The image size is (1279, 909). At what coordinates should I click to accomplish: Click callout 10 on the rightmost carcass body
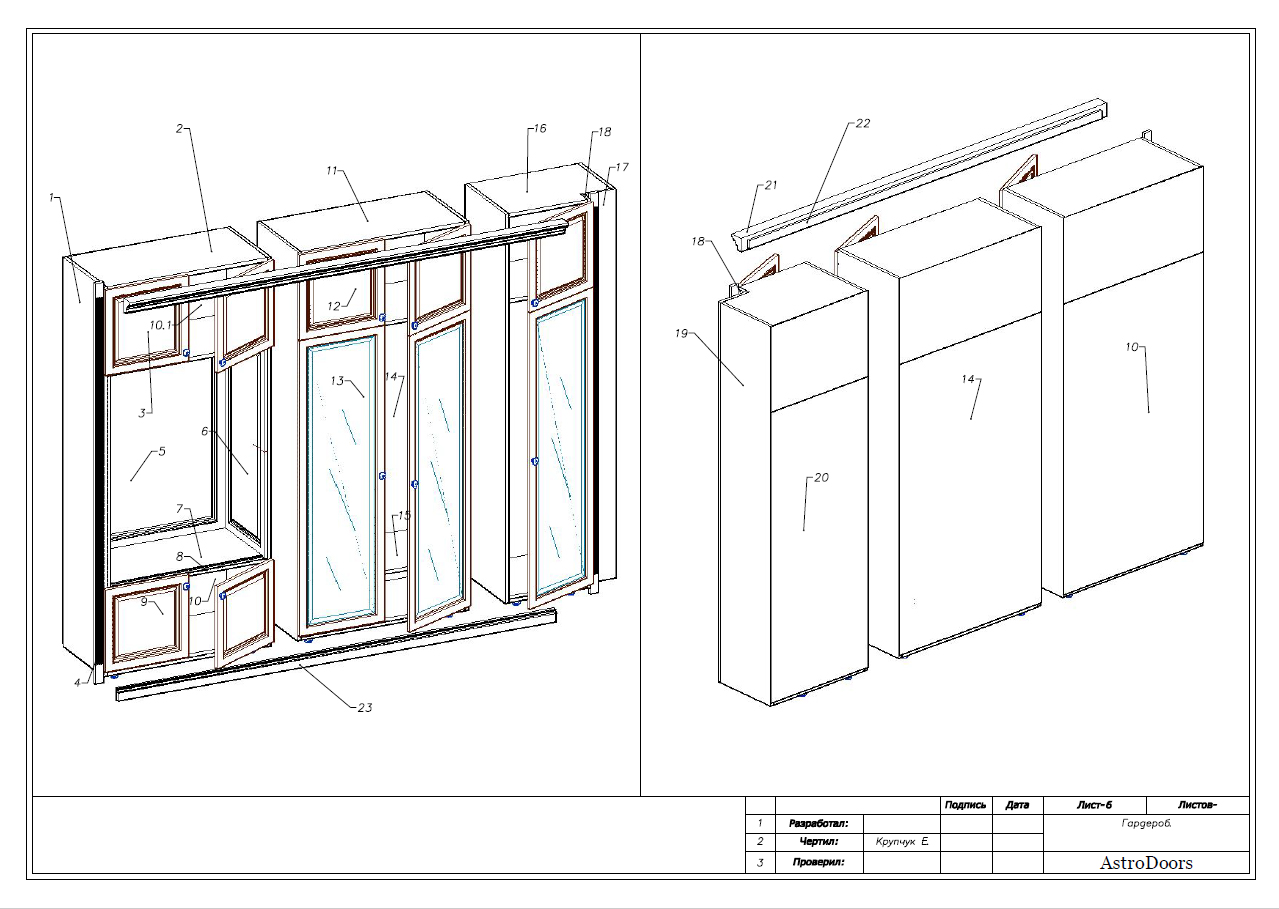coord(1132,347)
